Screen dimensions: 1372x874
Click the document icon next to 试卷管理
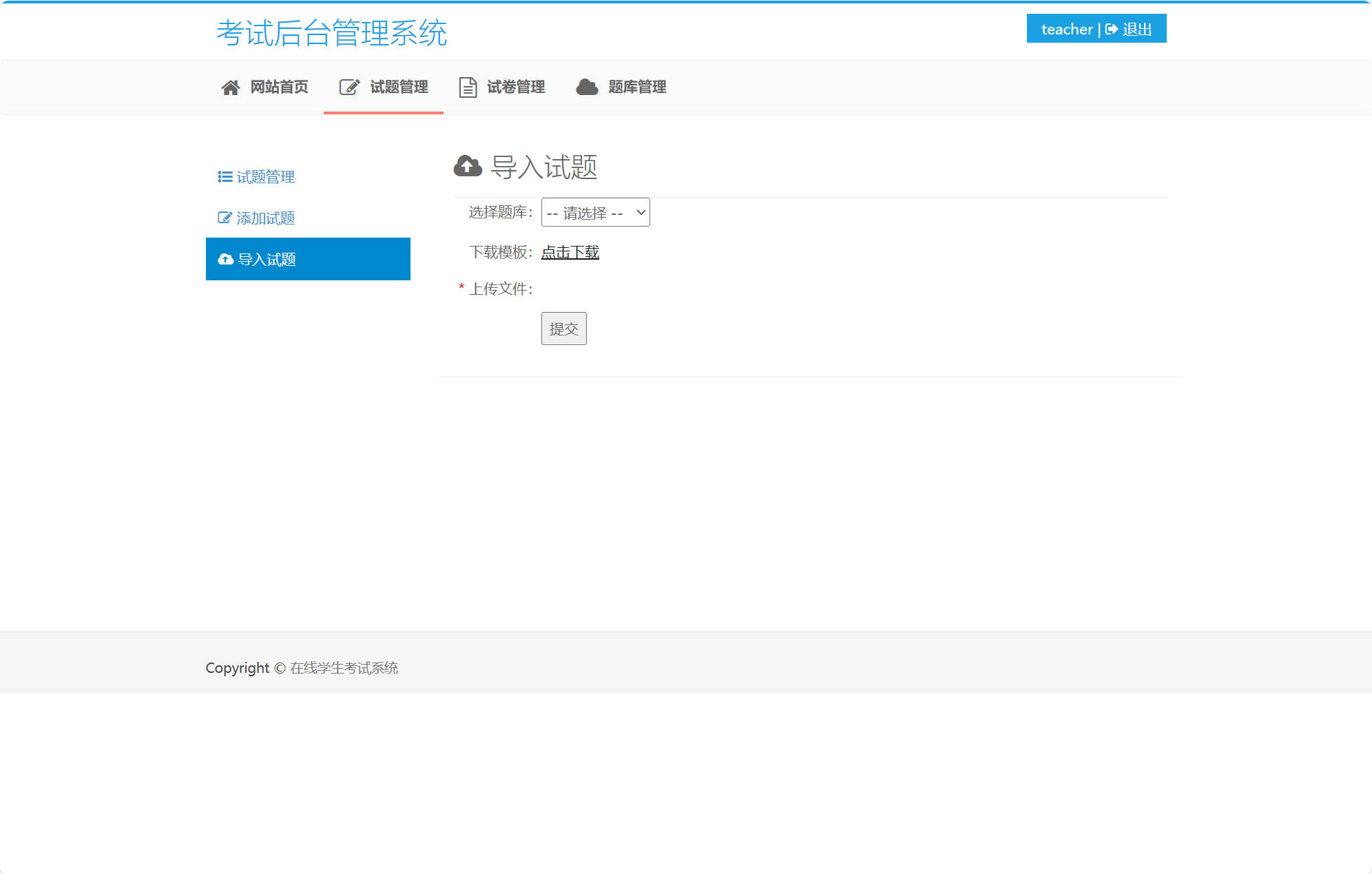(468, 87)
